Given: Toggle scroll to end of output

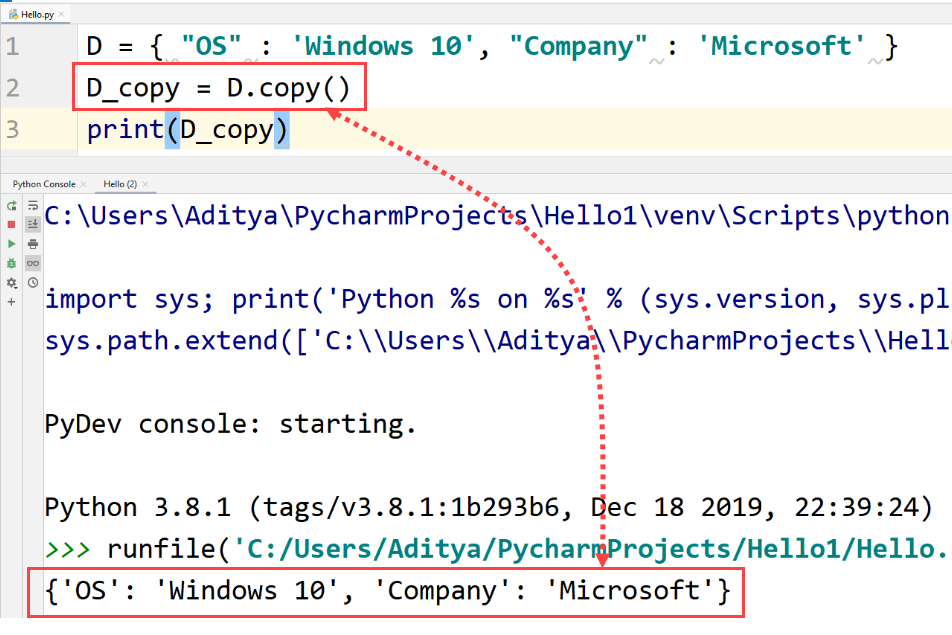Looking at the screenshot, I should pyautogui.click(x=33, y=225).
